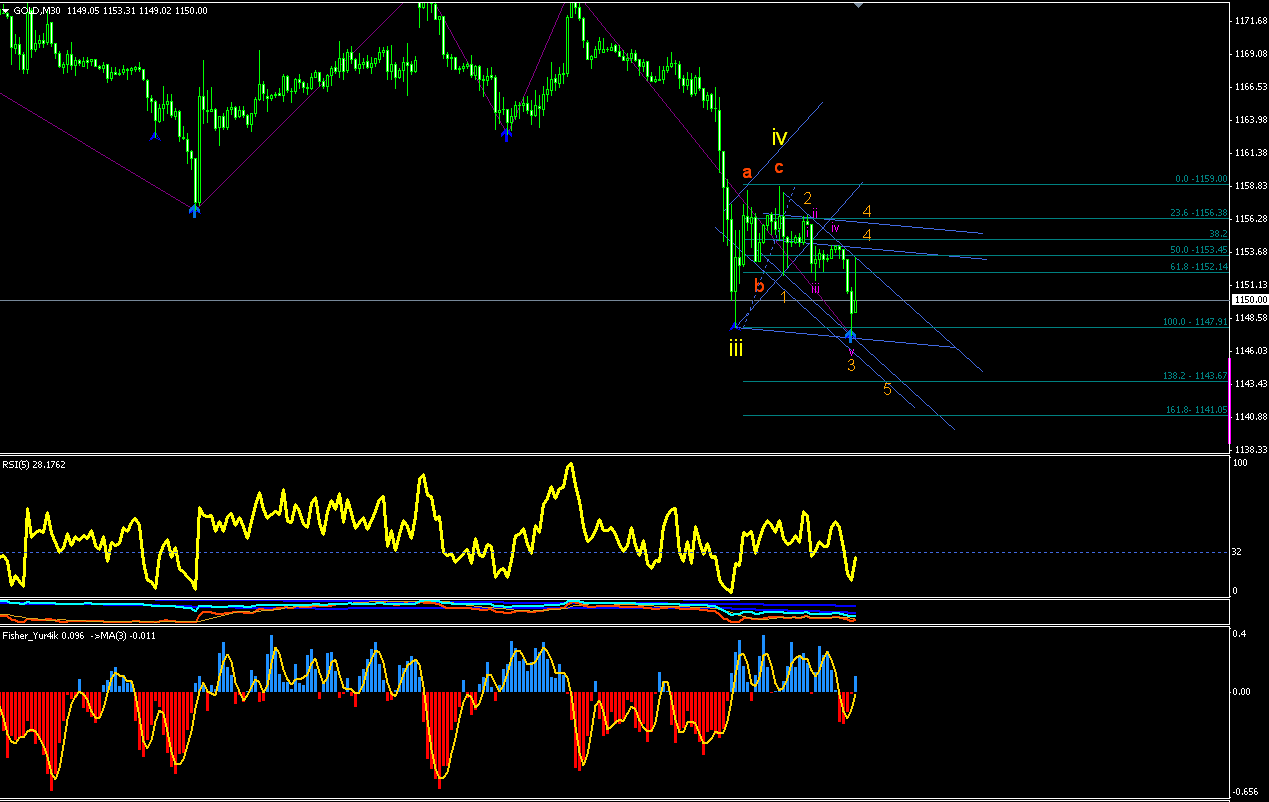Click the orange 1 wave label
This screenshot has width=1269, height=802.
click(x=784, y=297)
